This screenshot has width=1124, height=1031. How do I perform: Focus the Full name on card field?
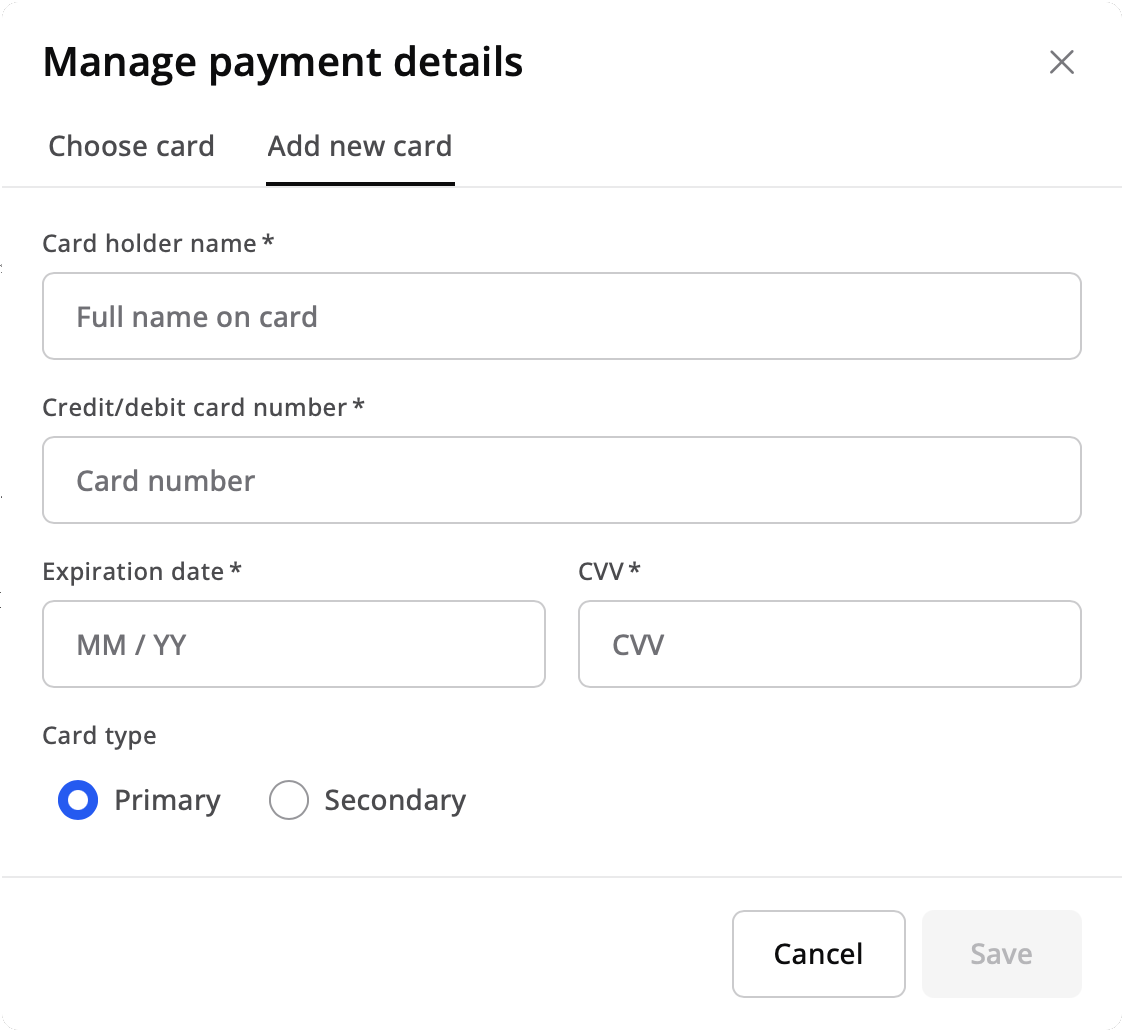(561, 316)
